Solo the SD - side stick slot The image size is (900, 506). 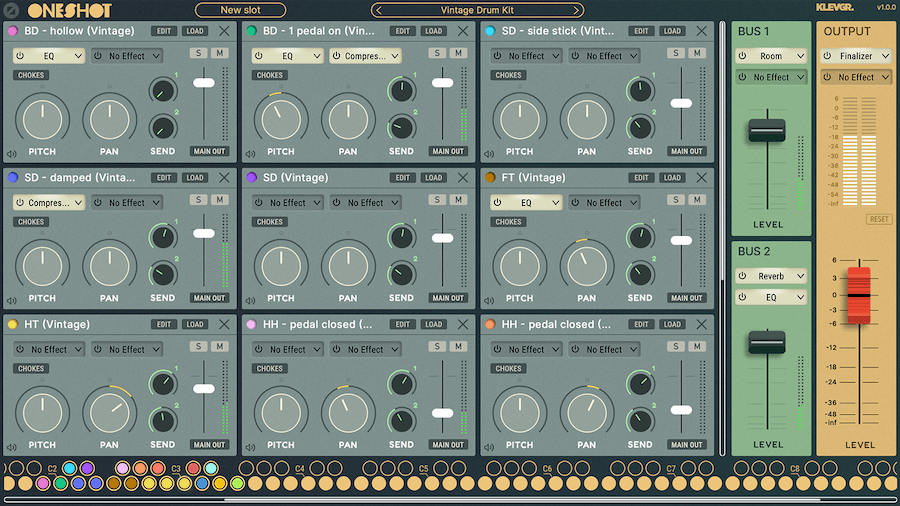click(x=676, y=53)
